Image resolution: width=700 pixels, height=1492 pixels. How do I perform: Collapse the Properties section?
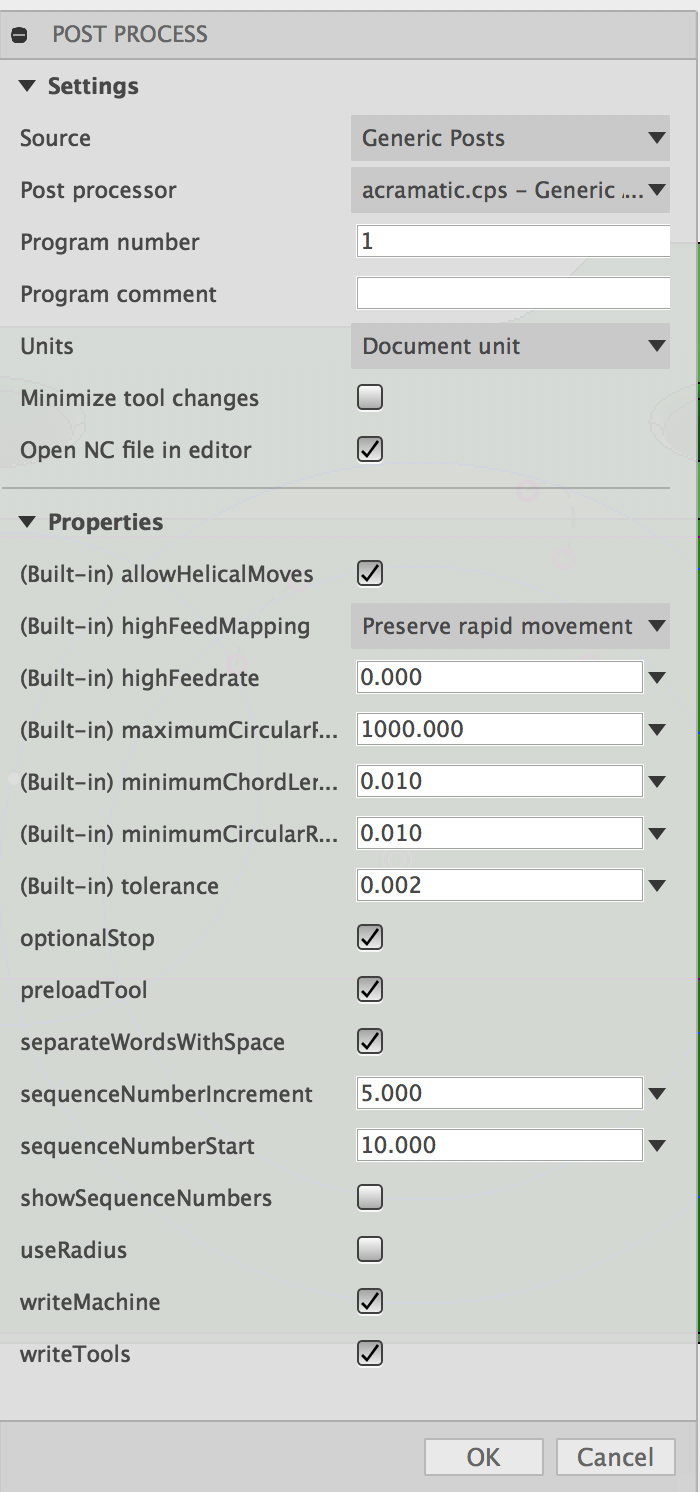27,522
